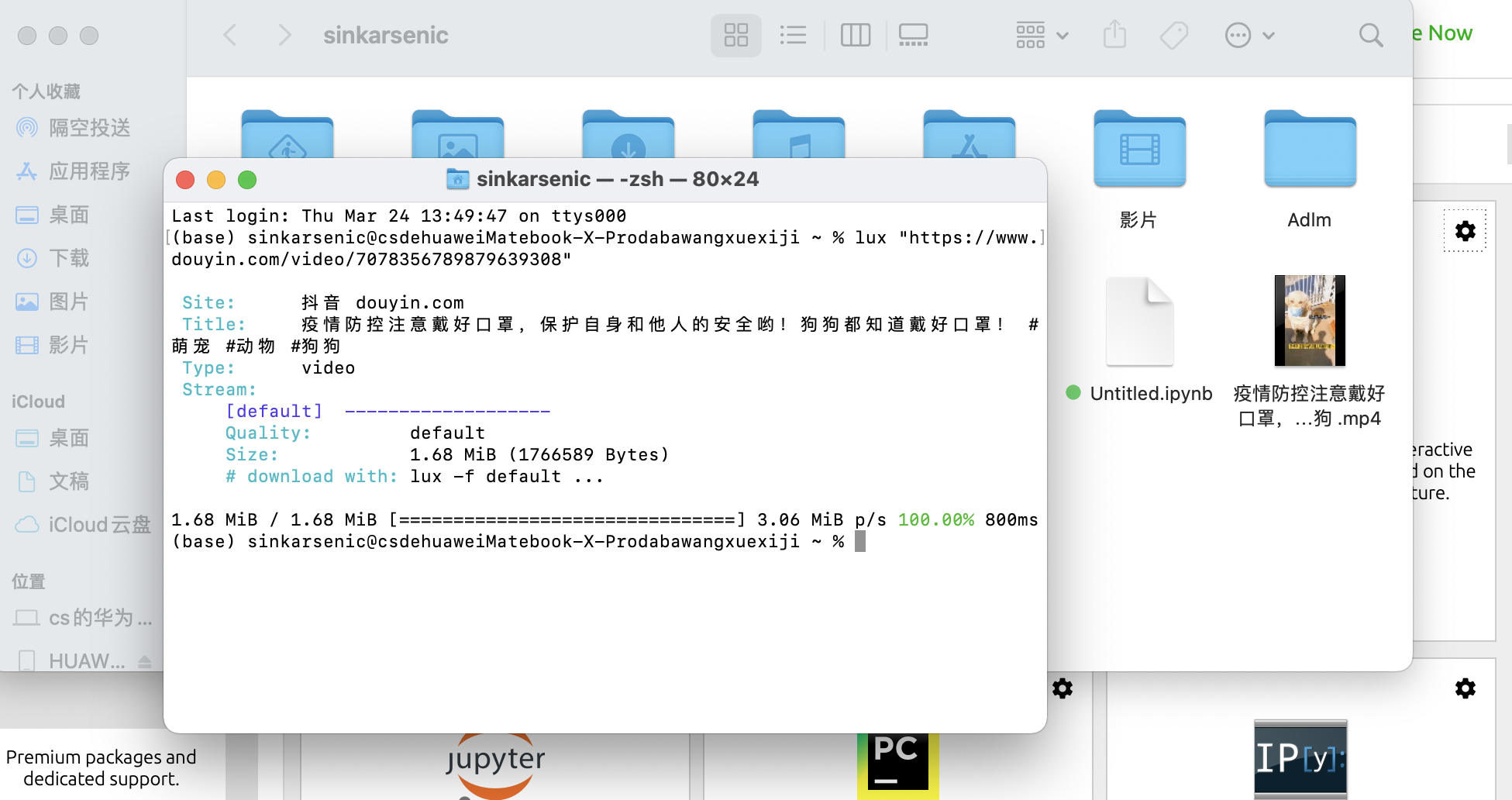Minimize the Terminal window
This screenshot has height=800, width=1512.
pos(216,180)
